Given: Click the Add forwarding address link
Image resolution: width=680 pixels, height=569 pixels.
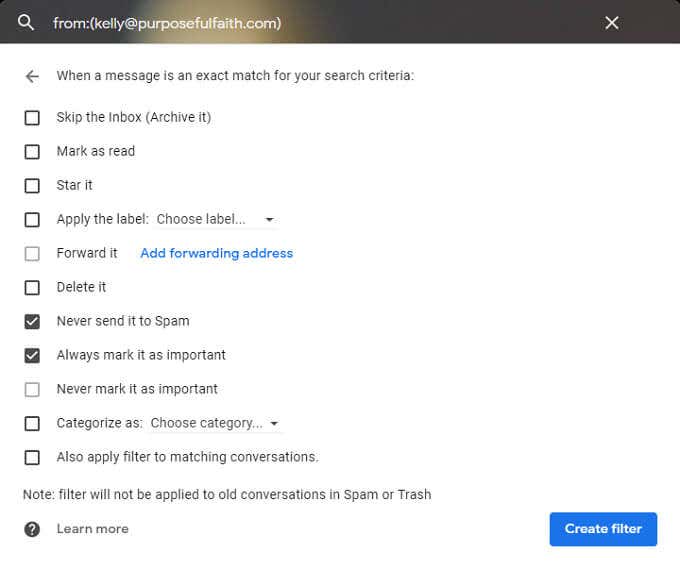Looking at the screenshot, I should (x=216, y=254).
